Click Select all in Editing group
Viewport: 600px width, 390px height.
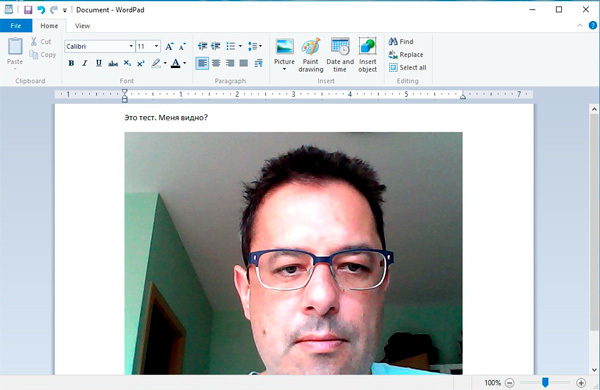(408, 68)
